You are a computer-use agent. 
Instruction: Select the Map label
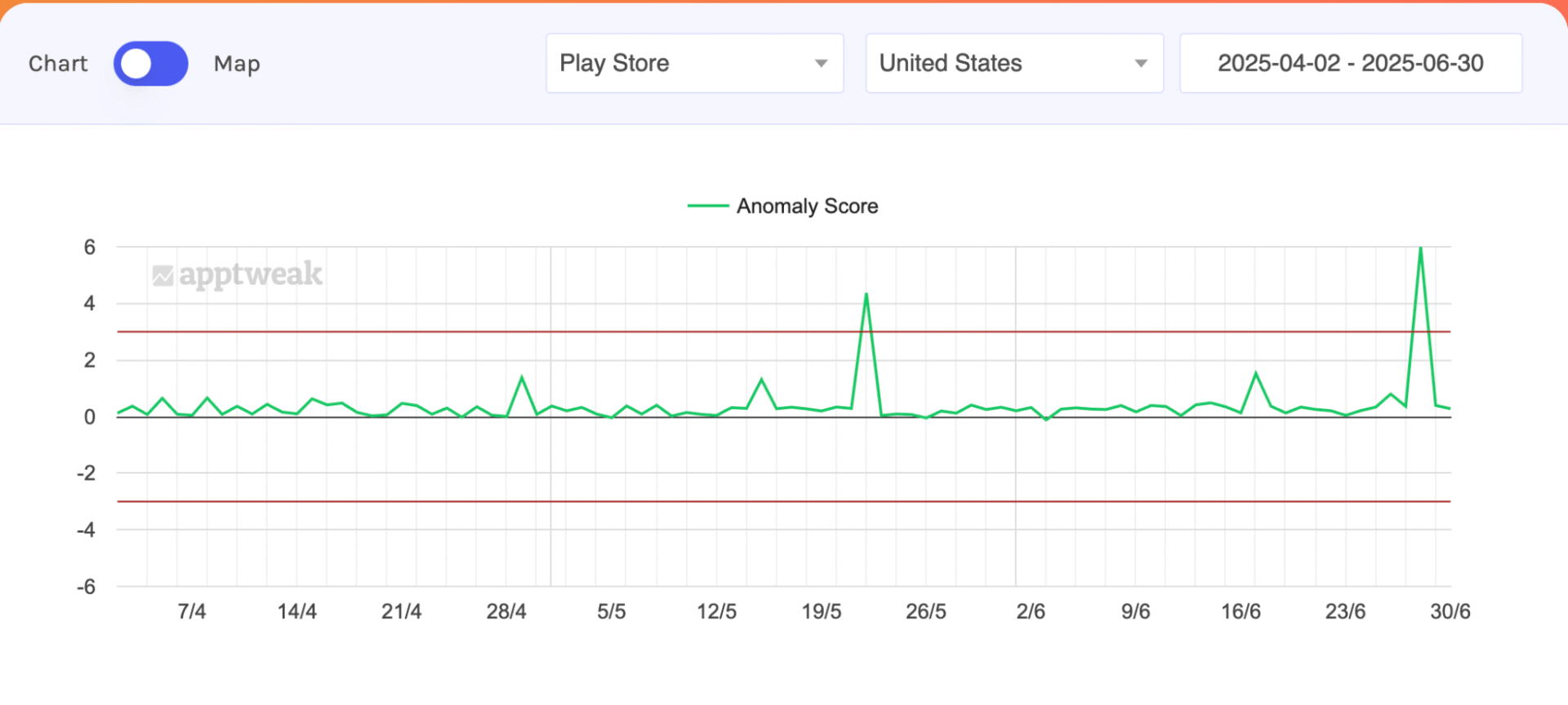(237, 64)
